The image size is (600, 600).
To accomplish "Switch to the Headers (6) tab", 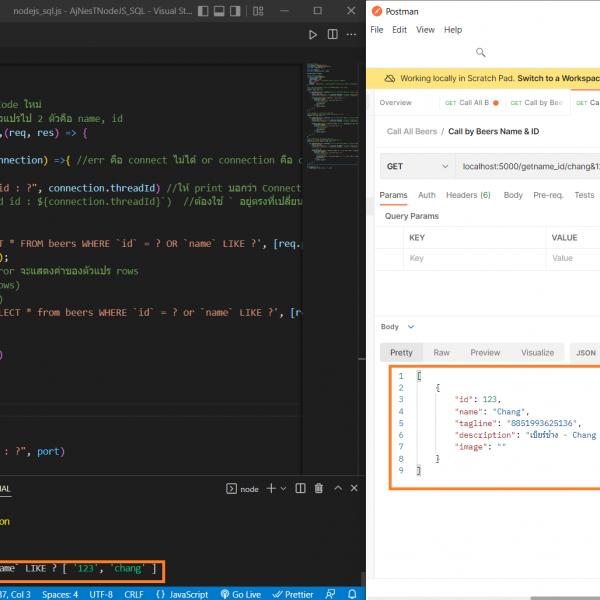I will click(468, 196).
